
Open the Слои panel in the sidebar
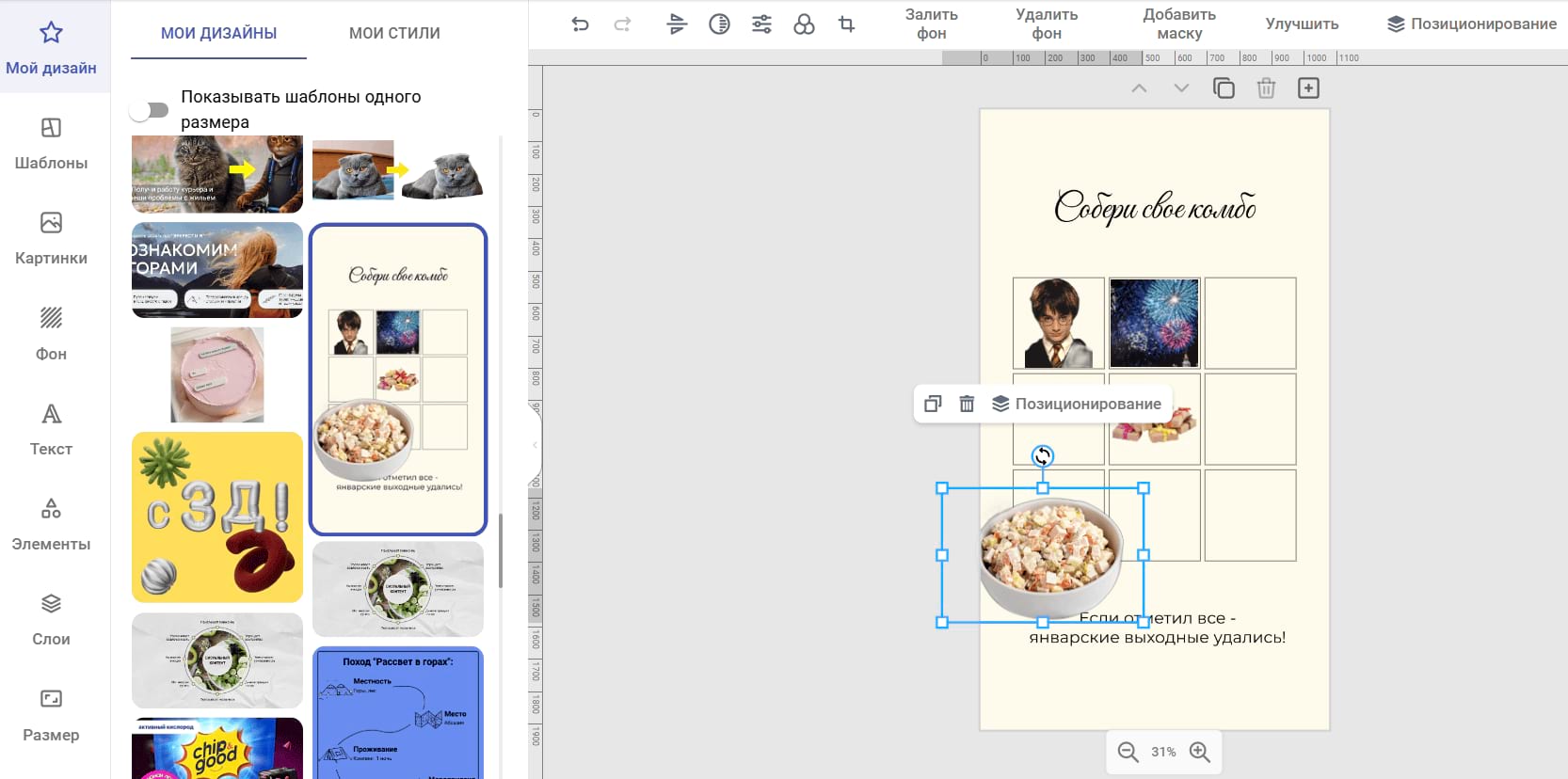tap(51, 619)
